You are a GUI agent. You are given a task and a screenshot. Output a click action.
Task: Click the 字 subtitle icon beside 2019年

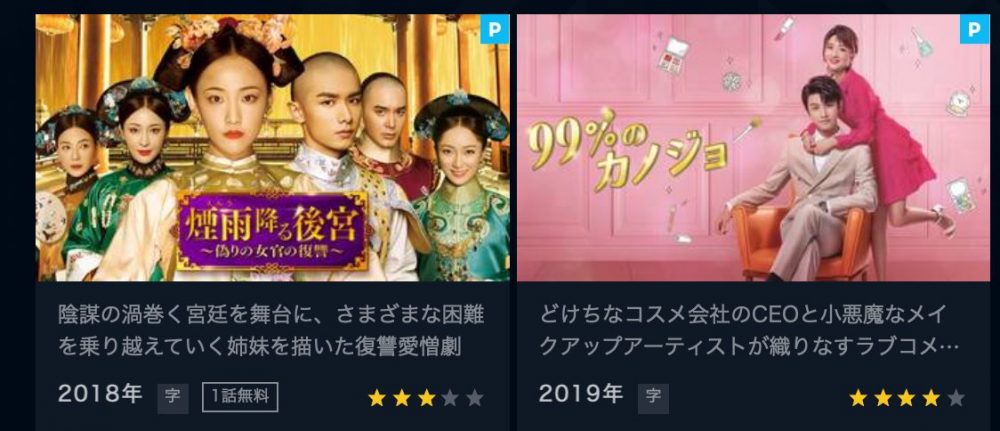click(653, 398)
